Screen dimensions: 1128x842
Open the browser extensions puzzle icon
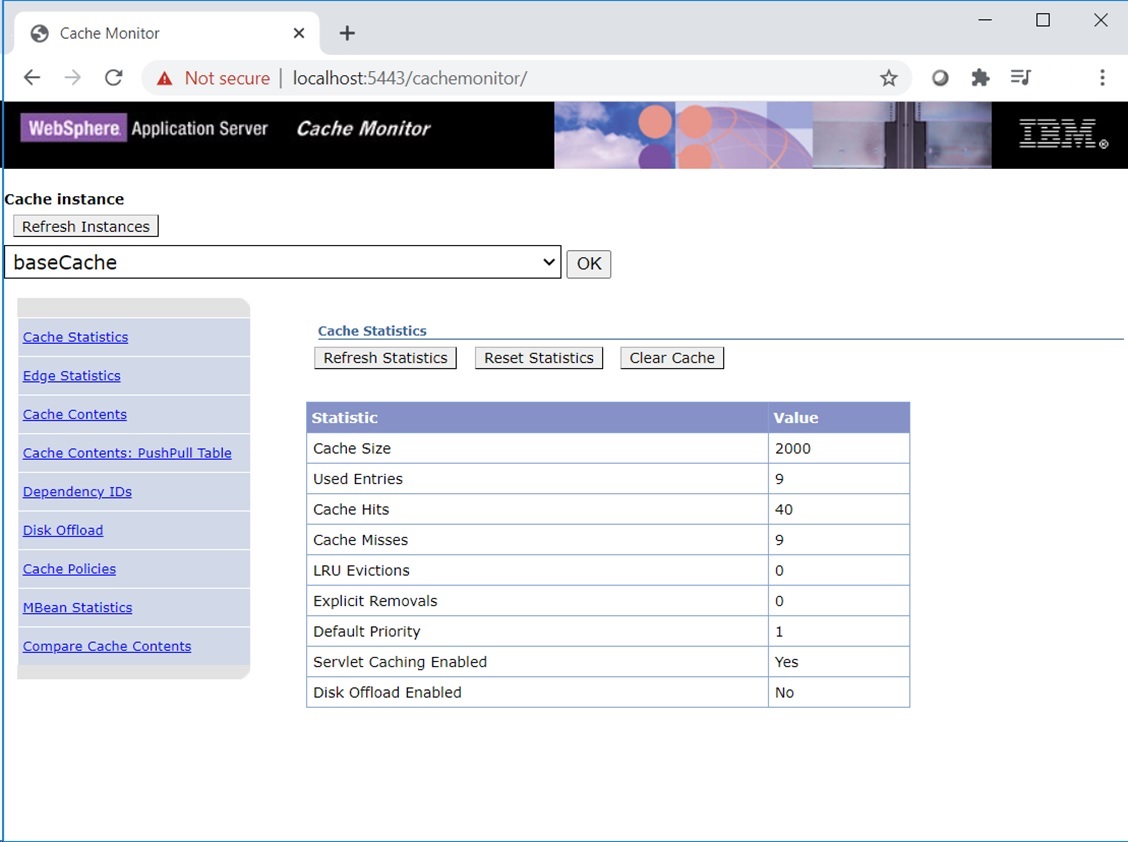click(x=980, y=78)
